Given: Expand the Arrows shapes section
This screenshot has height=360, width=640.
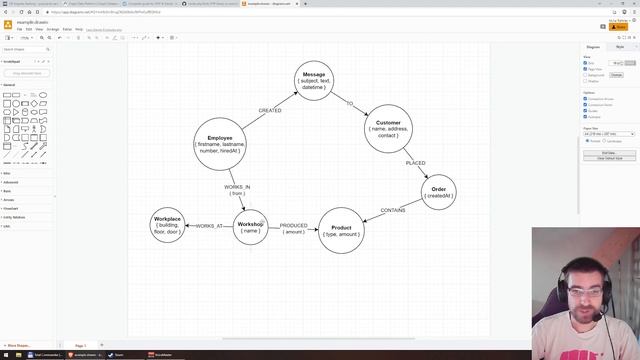Looking at the screenshot, I should tap(9, 200).
